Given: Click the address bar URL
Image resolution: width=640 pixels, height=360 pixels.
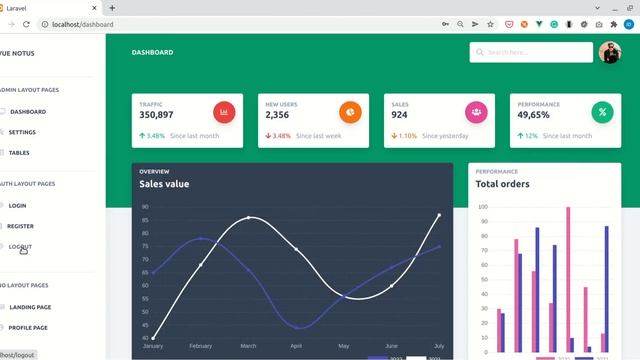Looking at the screenshot, I should 83,24.
